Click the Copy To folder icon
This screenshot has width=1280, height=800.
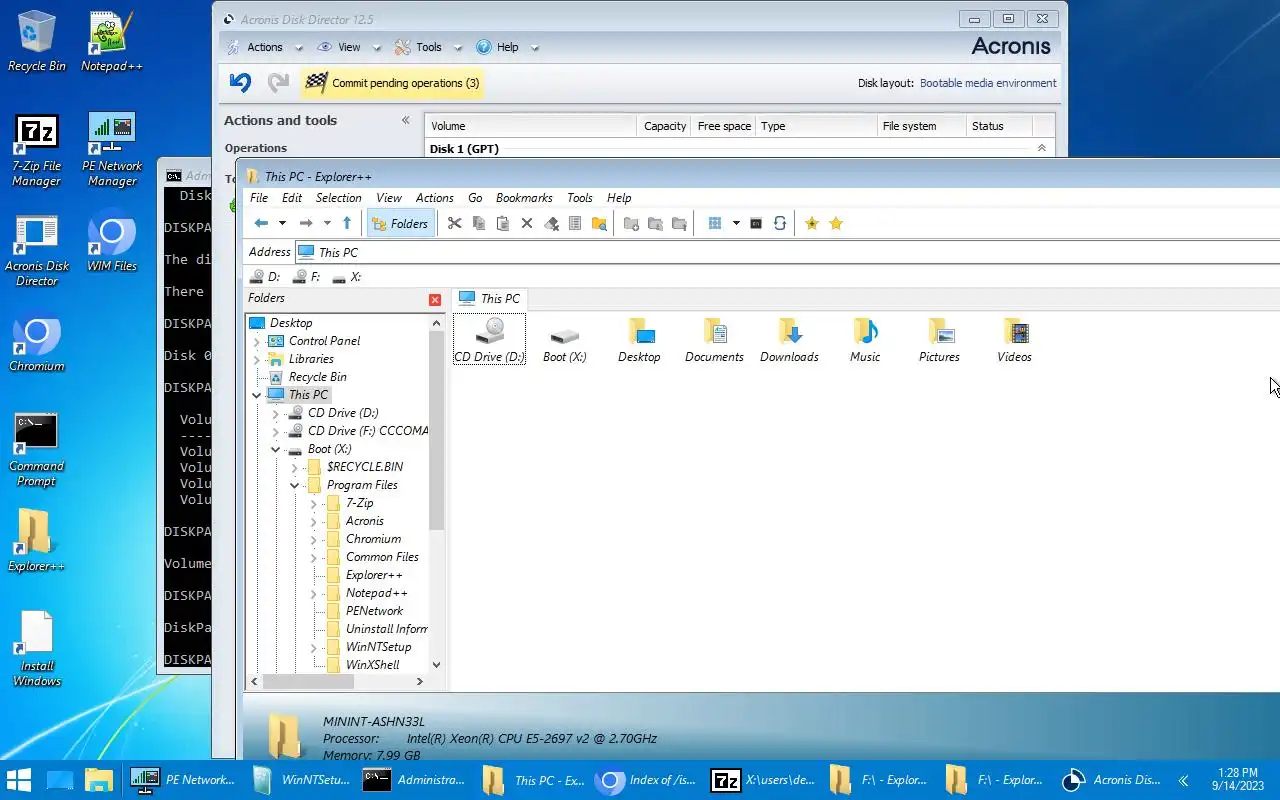(x=655, y=223)
